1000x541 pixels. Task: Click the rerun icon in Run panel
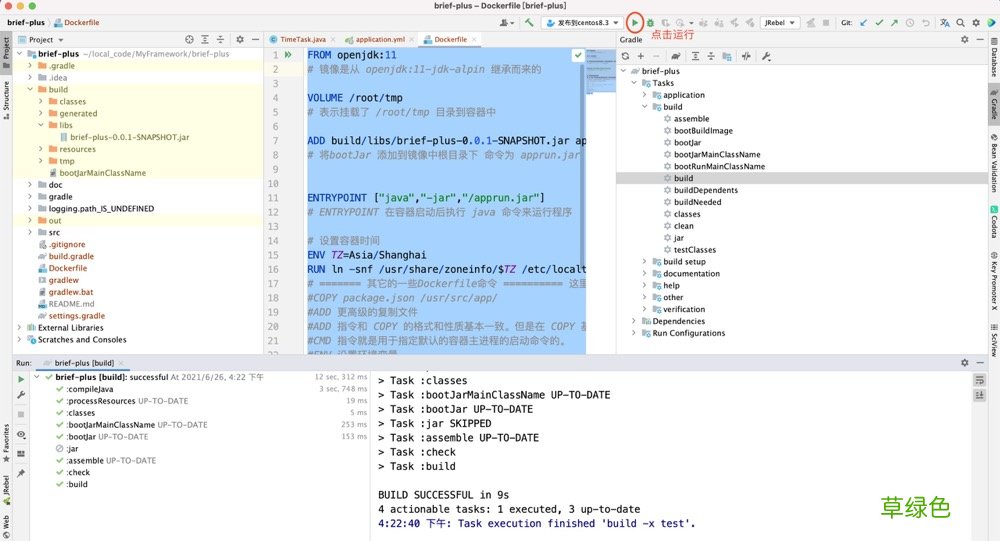[21, 379]
